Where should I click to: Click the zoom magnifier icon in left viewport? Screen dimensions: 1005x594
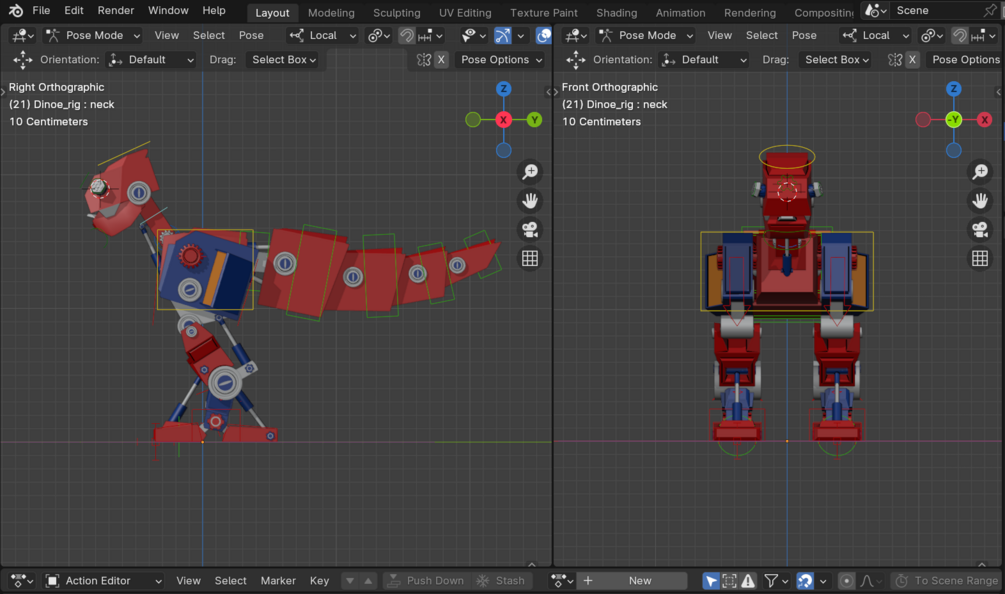coord(530,171)
